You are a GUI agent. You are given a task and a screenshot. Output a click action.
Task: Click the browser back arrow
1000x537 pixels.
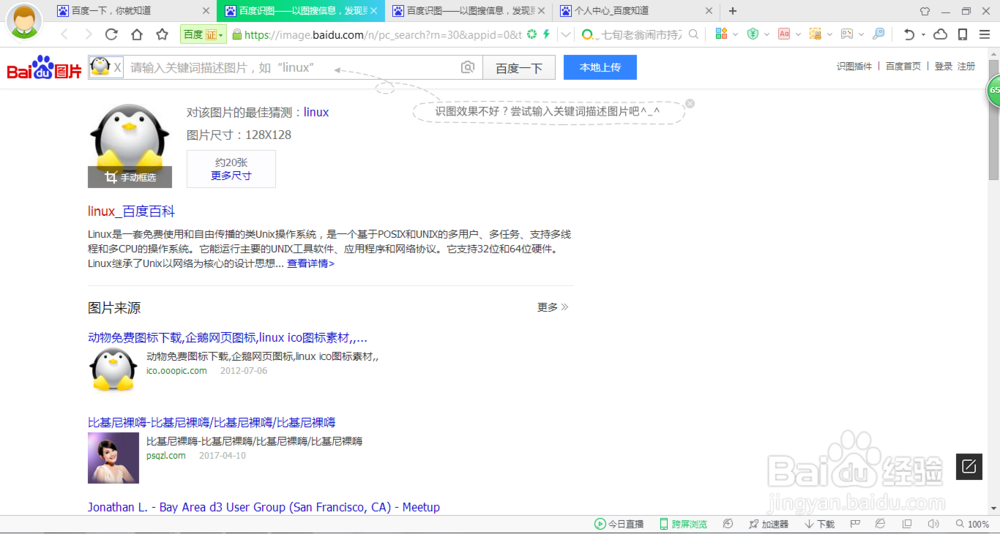pyautogui.click(x=64, y=34)
